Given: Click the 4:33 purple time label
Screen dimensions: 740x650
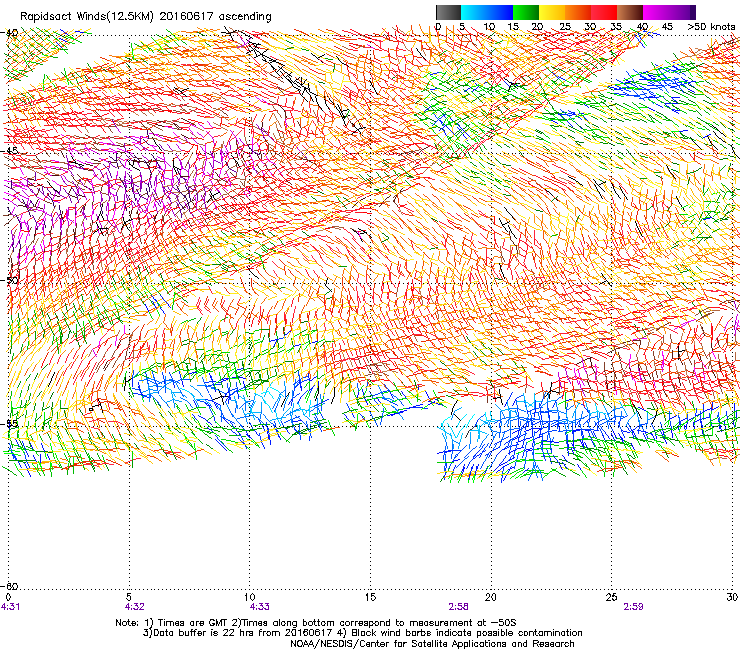Looking at the screenshot, I should (260, 607).
